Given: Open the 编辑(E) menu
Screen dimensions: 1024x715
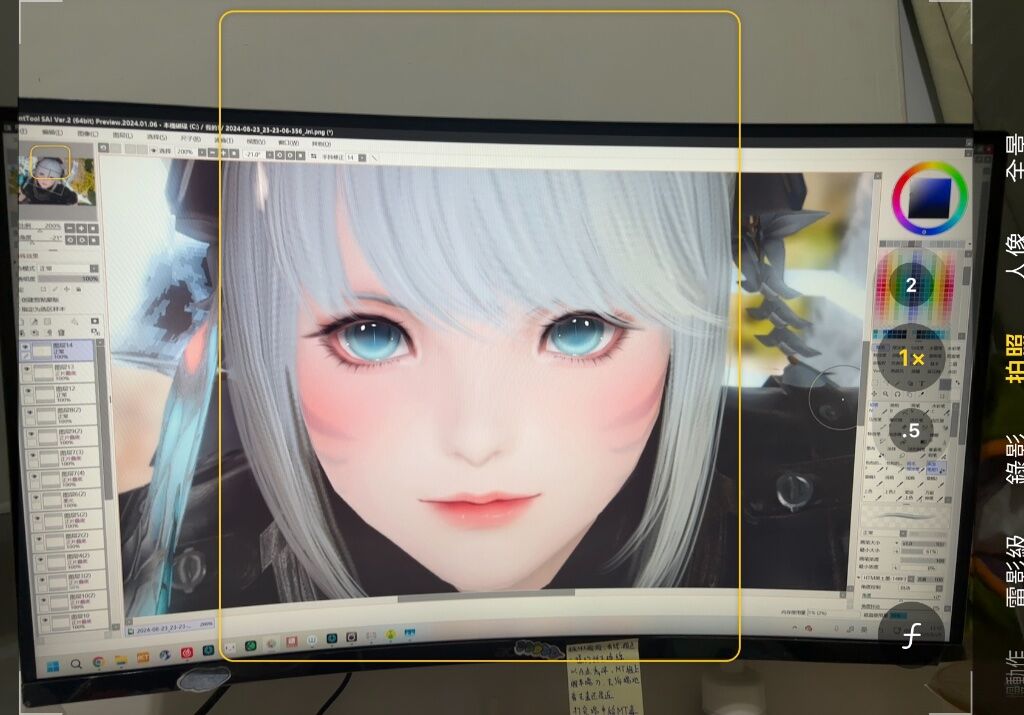Looking at the screenshot, I should click(52, 133).
